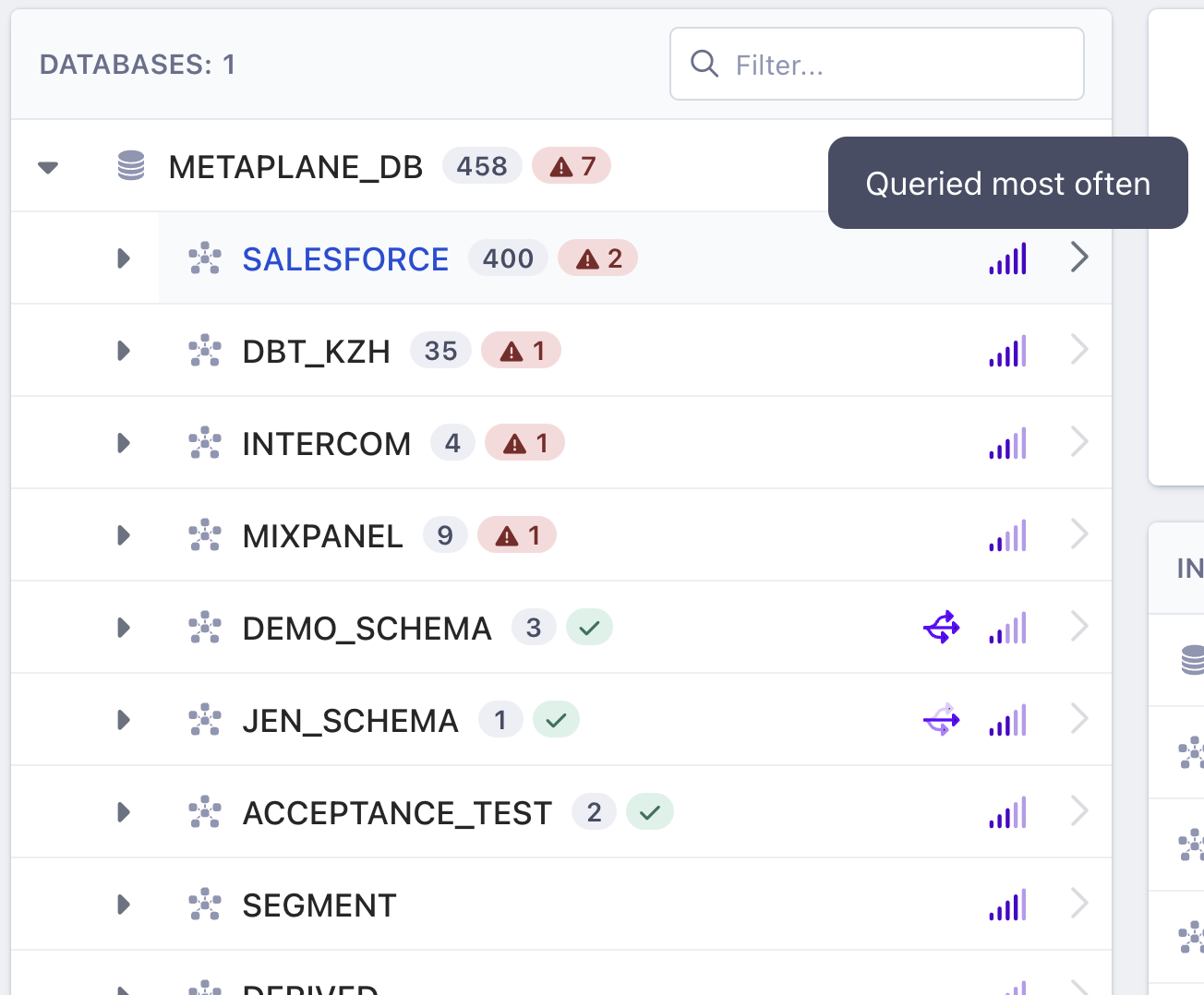1204x995 pixels.
Task: Click the 35 count badge on DBT_KZH
Action: (440, 351)
